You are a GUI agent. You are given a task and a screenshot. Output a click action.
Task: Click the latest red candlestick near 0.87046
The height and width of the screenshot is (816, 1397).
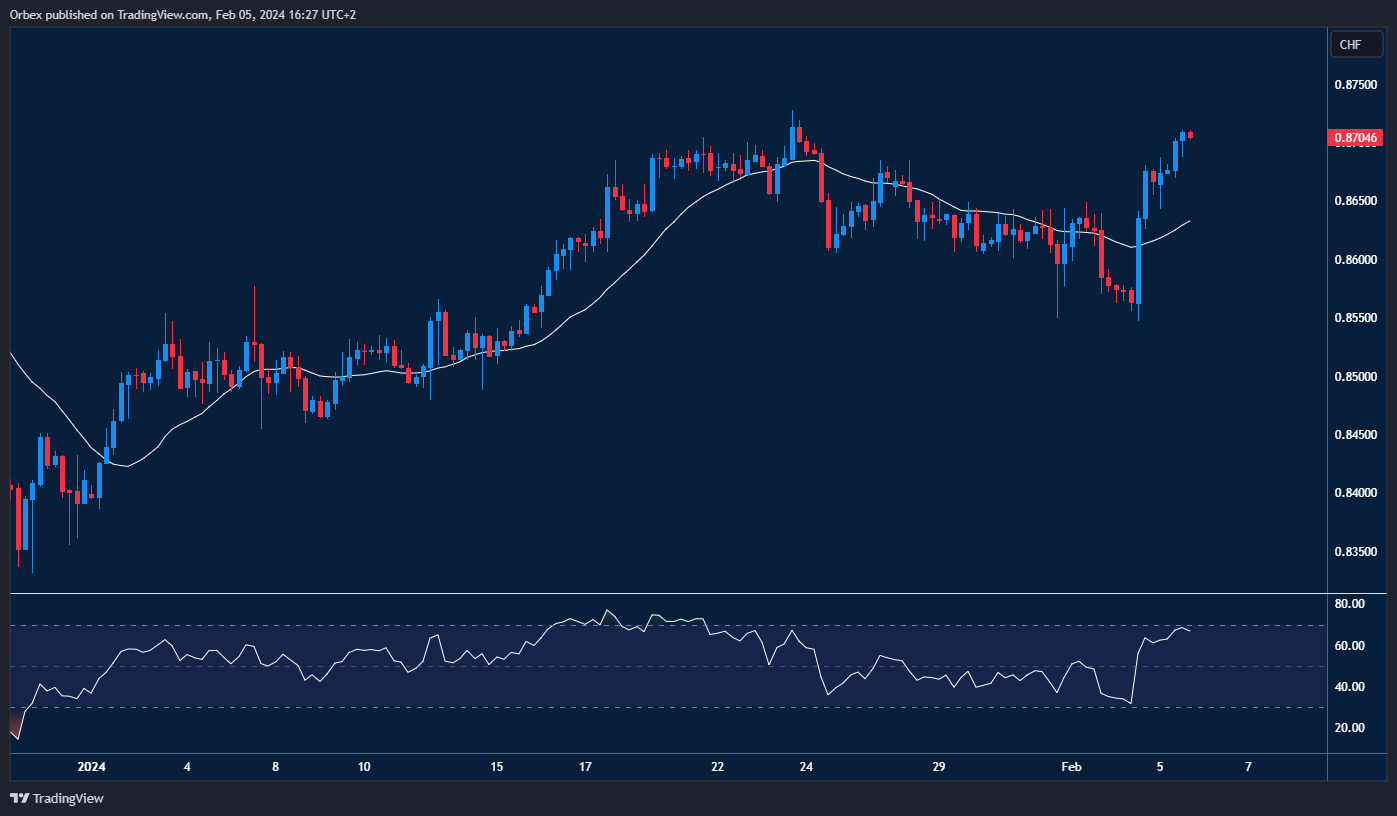point(1190,135)
